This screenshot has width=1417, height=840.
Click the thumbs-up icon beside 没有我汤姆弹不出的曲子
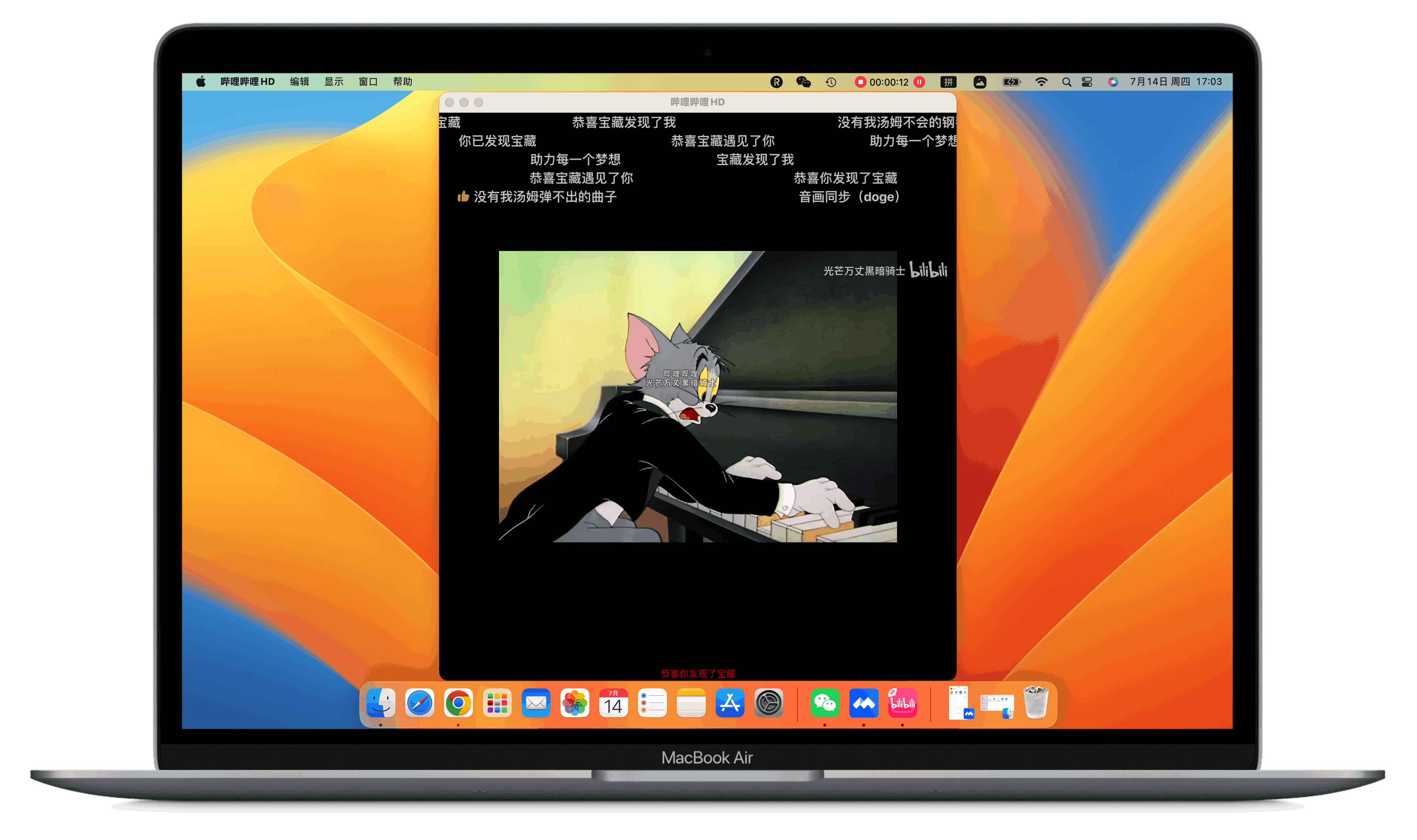[463, 197]
